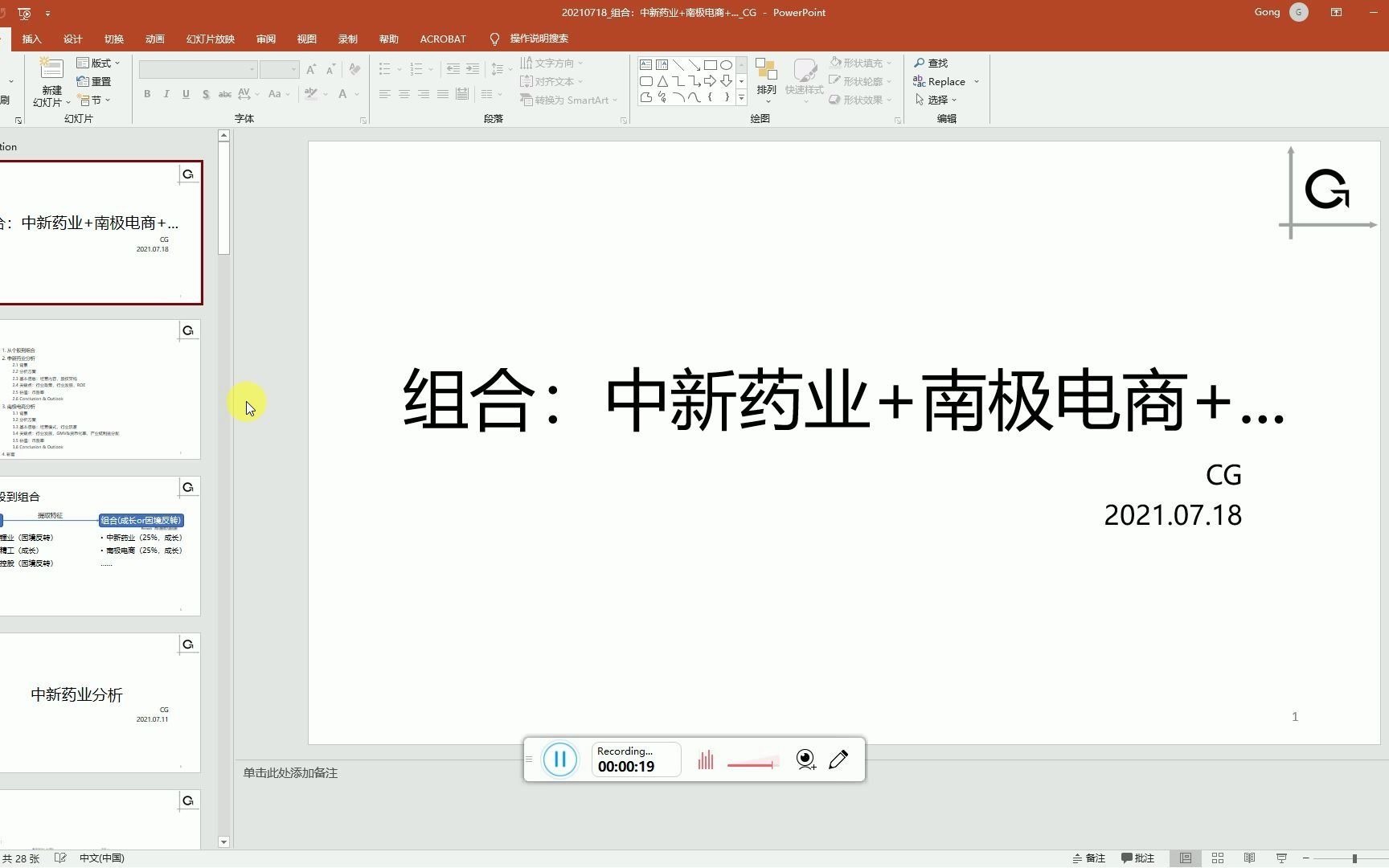Open the Slide Show (幻灯片放映) tab
The image size is (1389, 868).
pos(211,39)
